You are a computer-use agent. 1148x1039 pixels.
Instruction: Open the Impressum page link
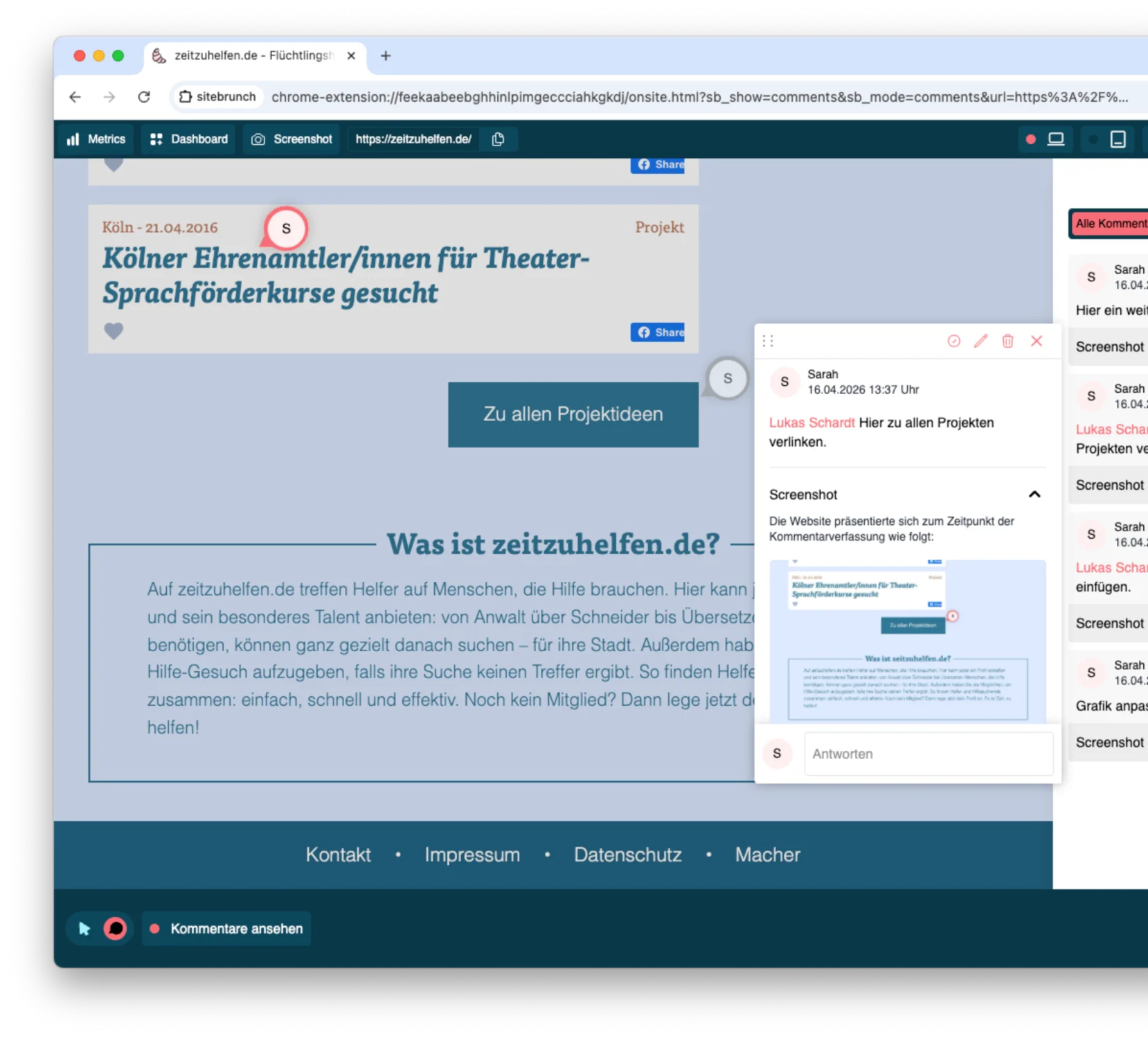(472, 855)
